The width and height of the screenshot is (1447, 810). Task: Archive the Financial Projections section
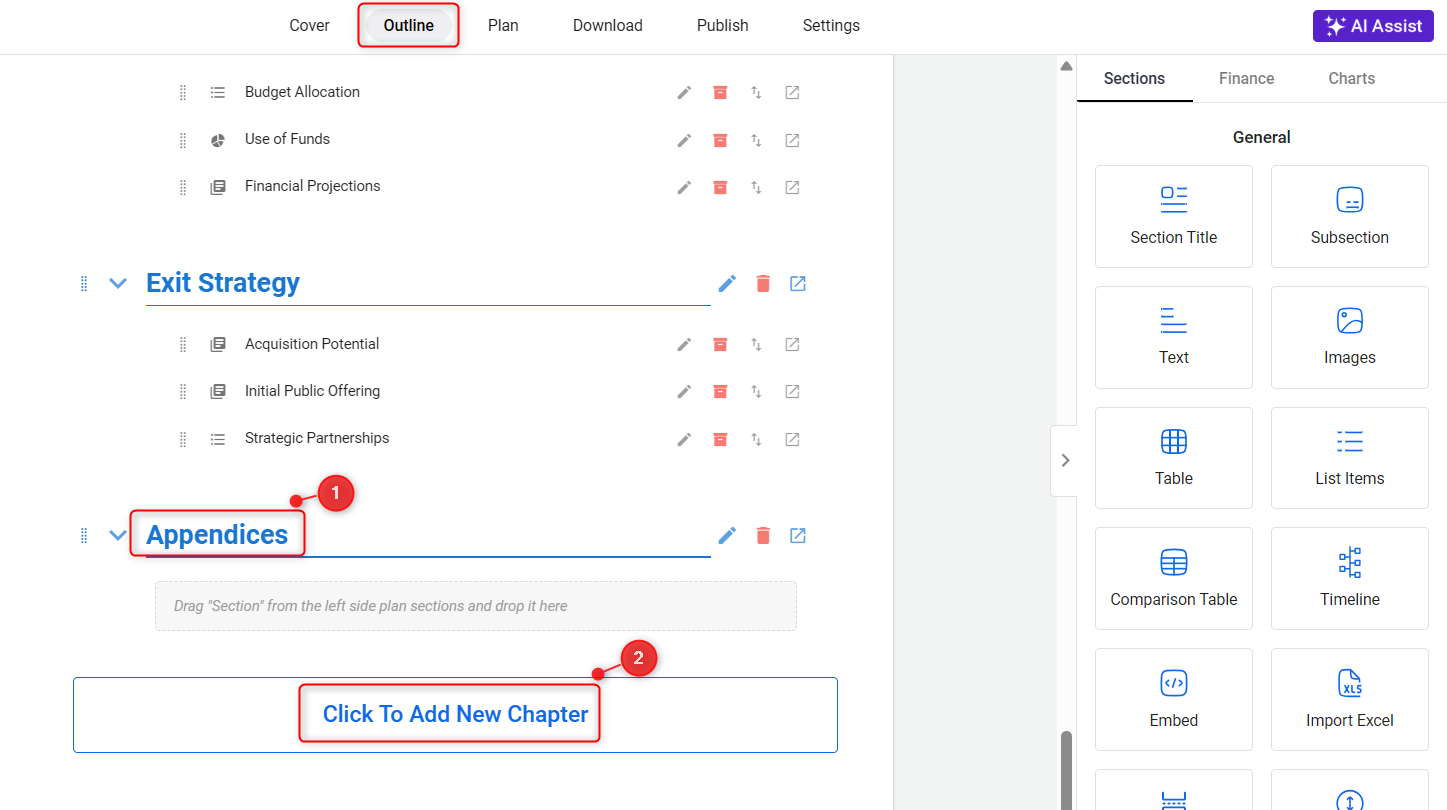pyautogui.click(x=720, y=187)
